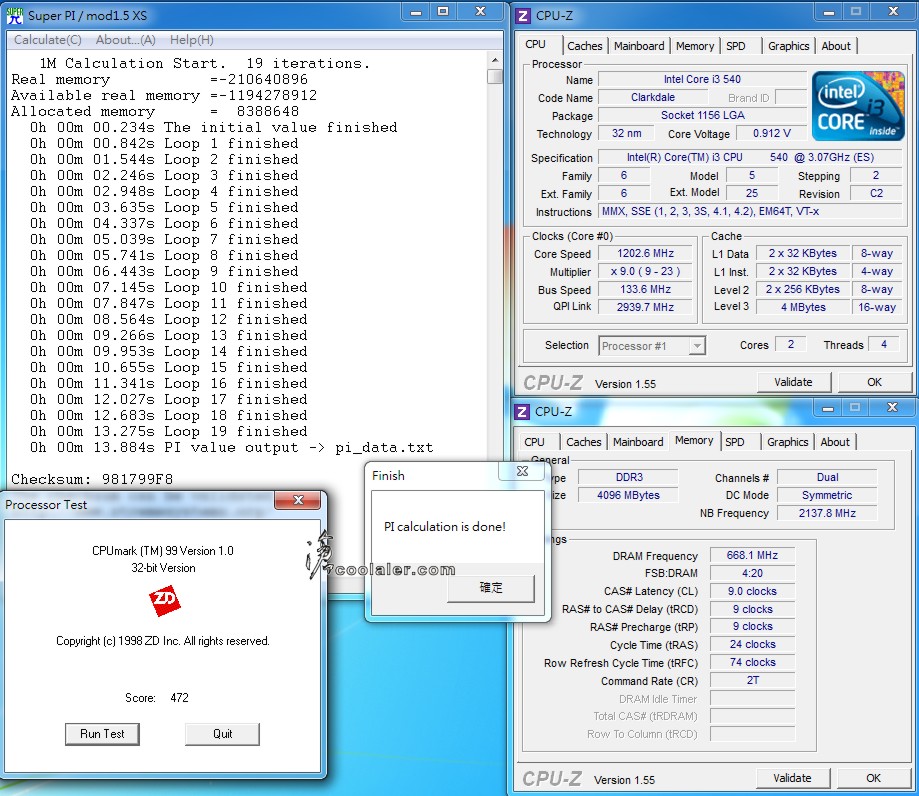This screenshot has height=796, width=919.
Task: Click the Z icon of the CPU-Z memory window
Action: (x=522, y=411)
